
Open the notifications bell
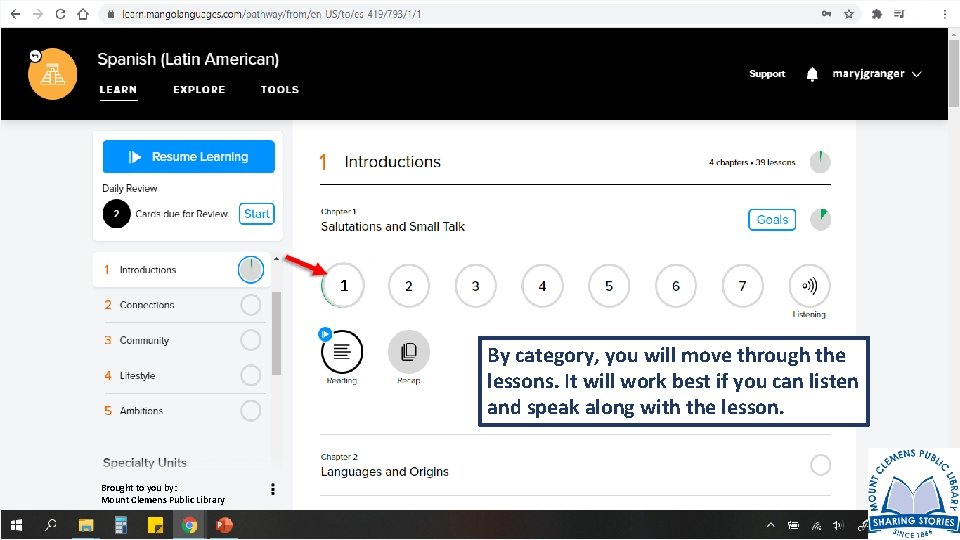click(x=812, y=74)
